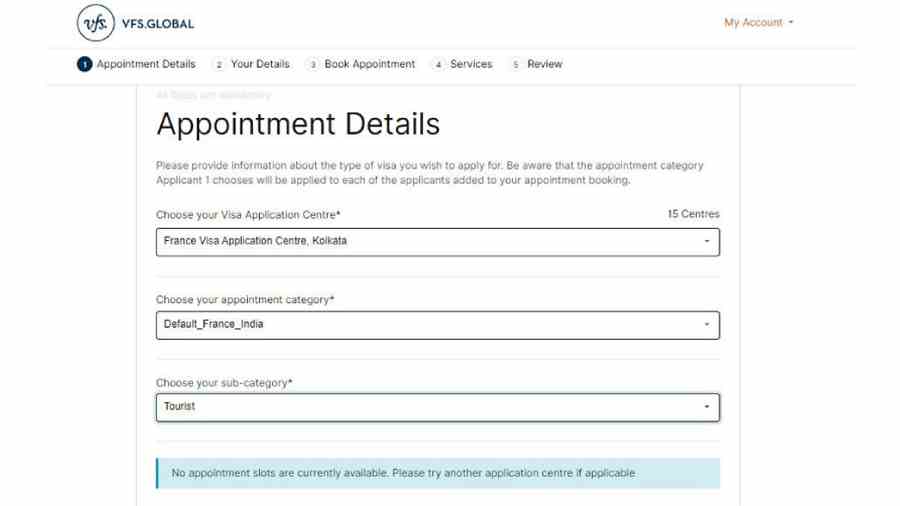Viewport: 900px width, 506px height.
Task: Select step 5 number icon
Action: point(515,64)
